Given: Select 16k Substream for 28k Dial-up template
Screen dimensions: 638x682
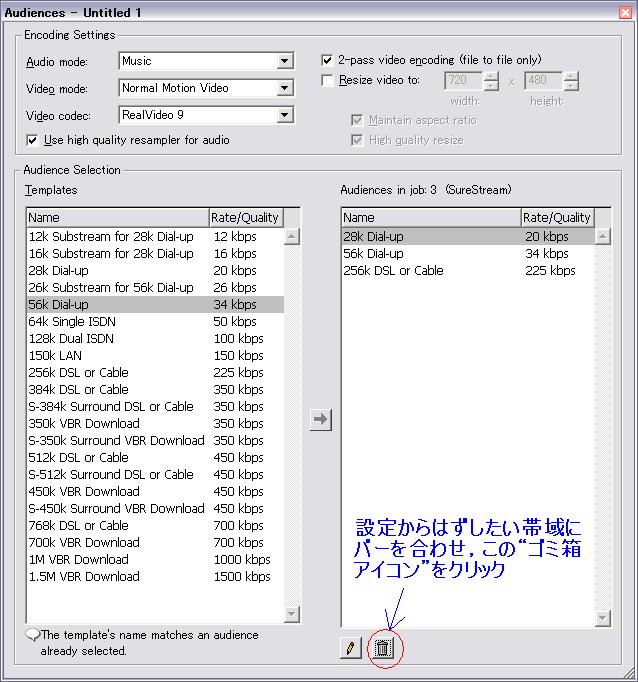Looking at the screenshot, I should 155,254.
